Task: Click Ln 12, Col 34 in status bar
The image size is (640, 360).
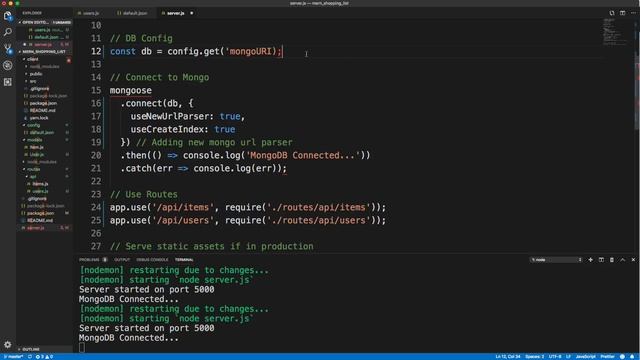Action: coord(508,357)
